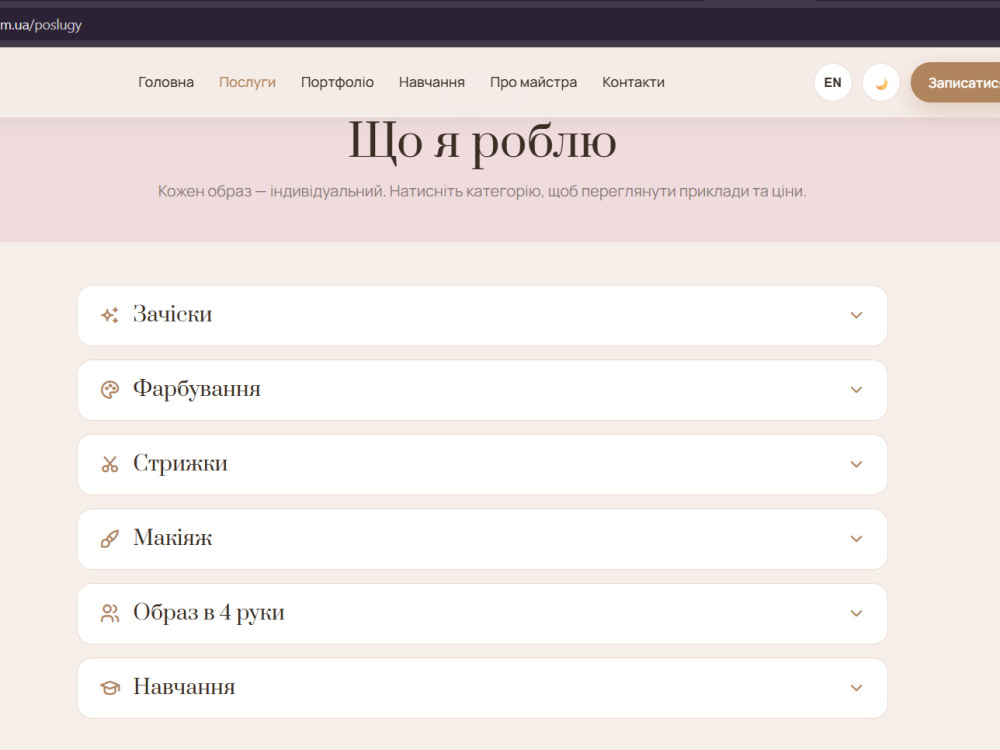This screenshot has height=750, width=1000.
Task: Expand the Образ в 4 руки chevron
Action: [856, 614]
